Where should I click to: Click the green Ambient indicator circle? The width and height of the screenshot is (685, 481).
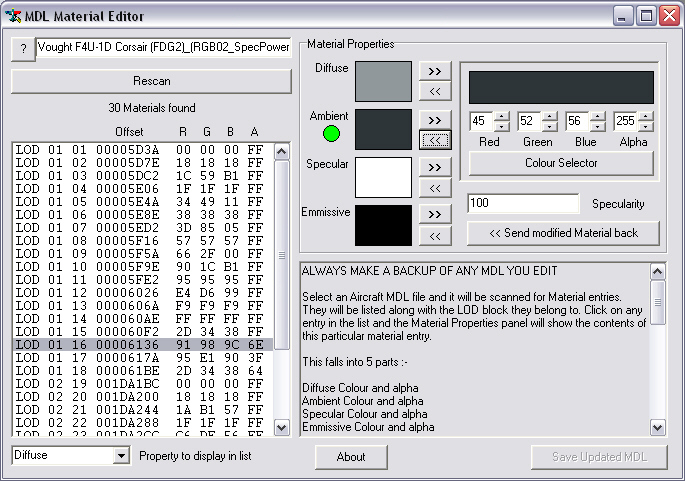[331, 133]
